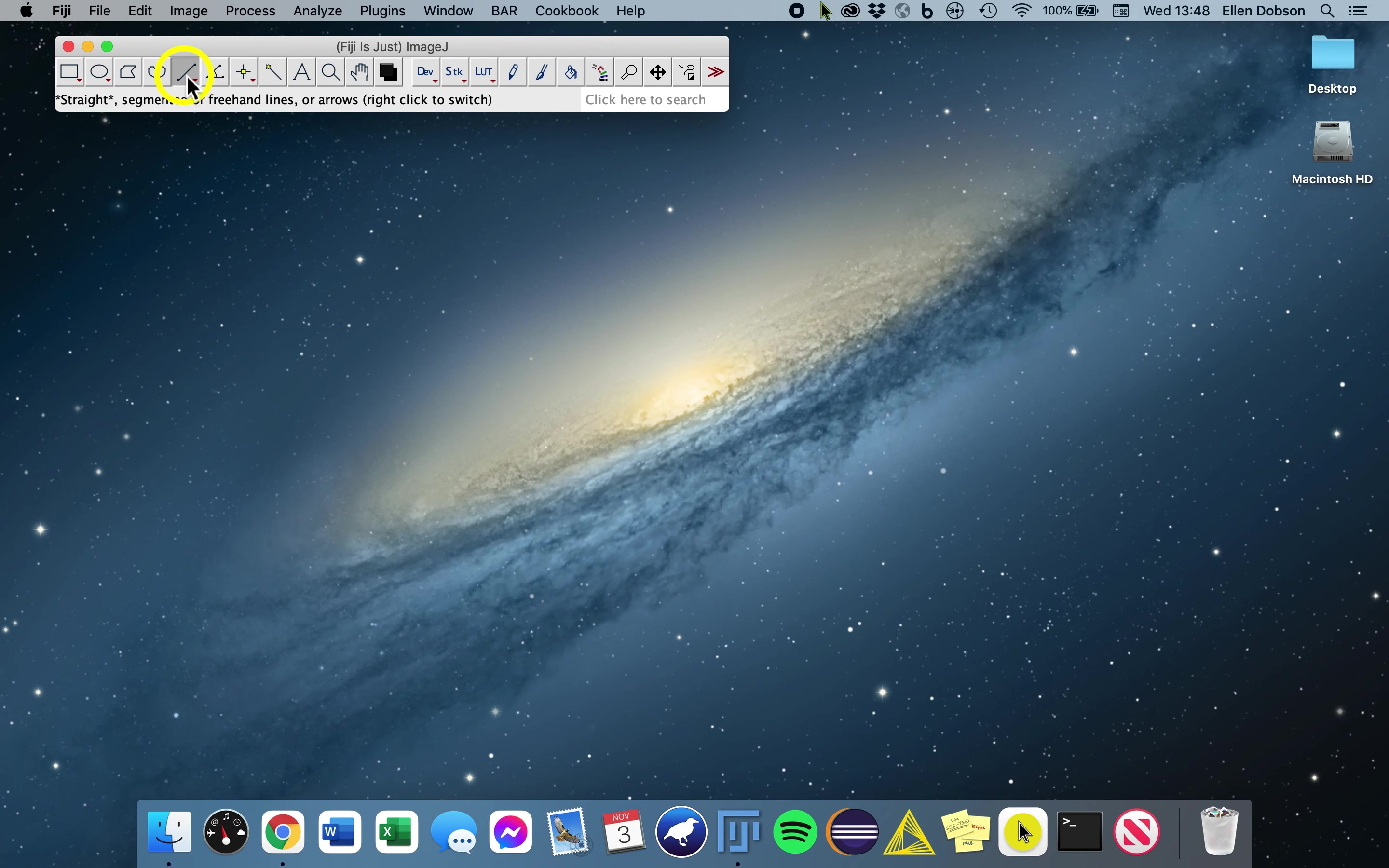Open the Stk stacks menu dropdown
Viewport: 1389px width, 868px height.
[455, 72]
